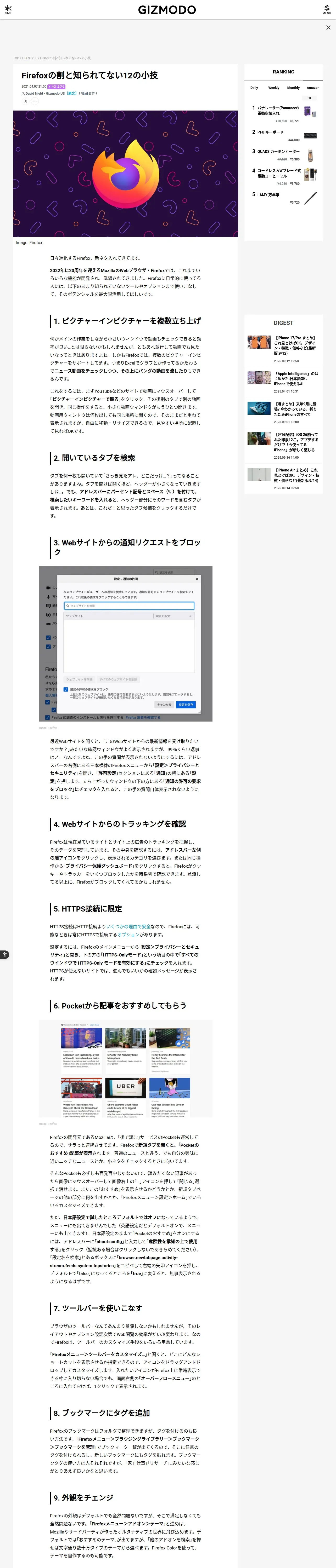Click heading 5. HTTPS接続に限定
This screenshot has height=1568, width=336.
[88, 909]
